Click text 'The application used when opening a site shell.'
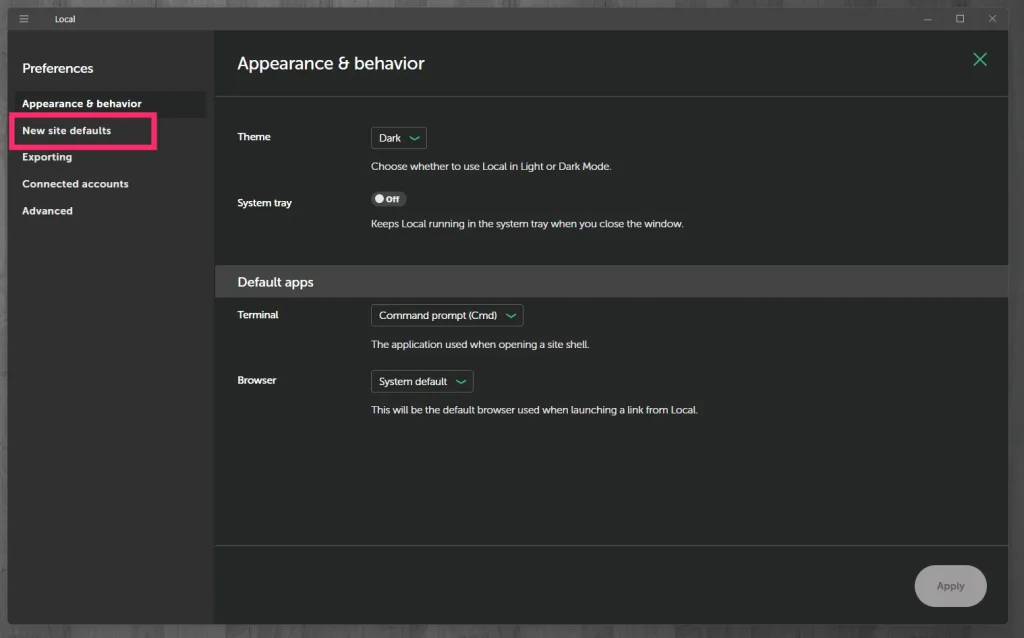Image resolution: width=1024 pixels, height=638 pixels. click(480, 344)
